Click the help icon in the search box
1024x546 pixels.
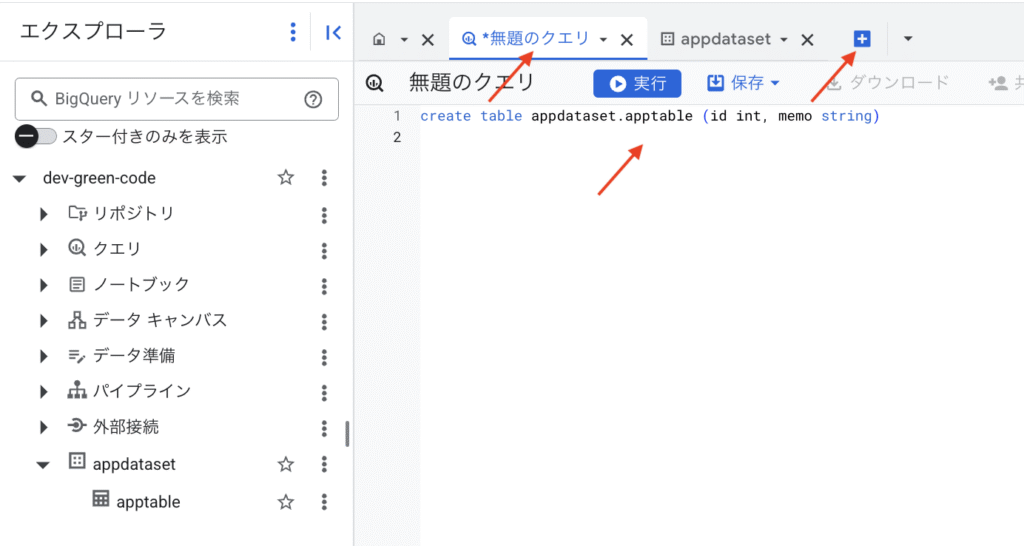pos(313,99)
